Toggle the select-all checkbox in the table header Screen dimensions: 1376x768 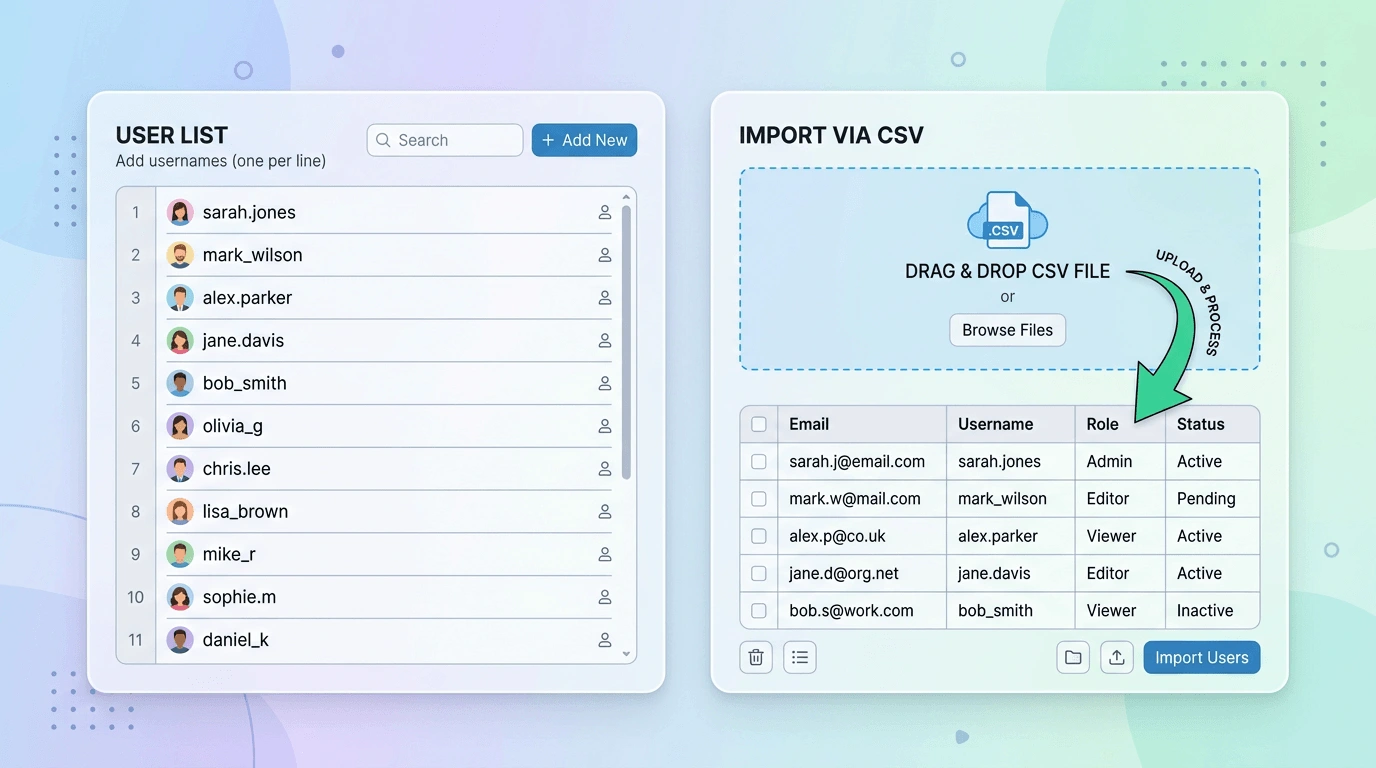click(x=758, y=424)
